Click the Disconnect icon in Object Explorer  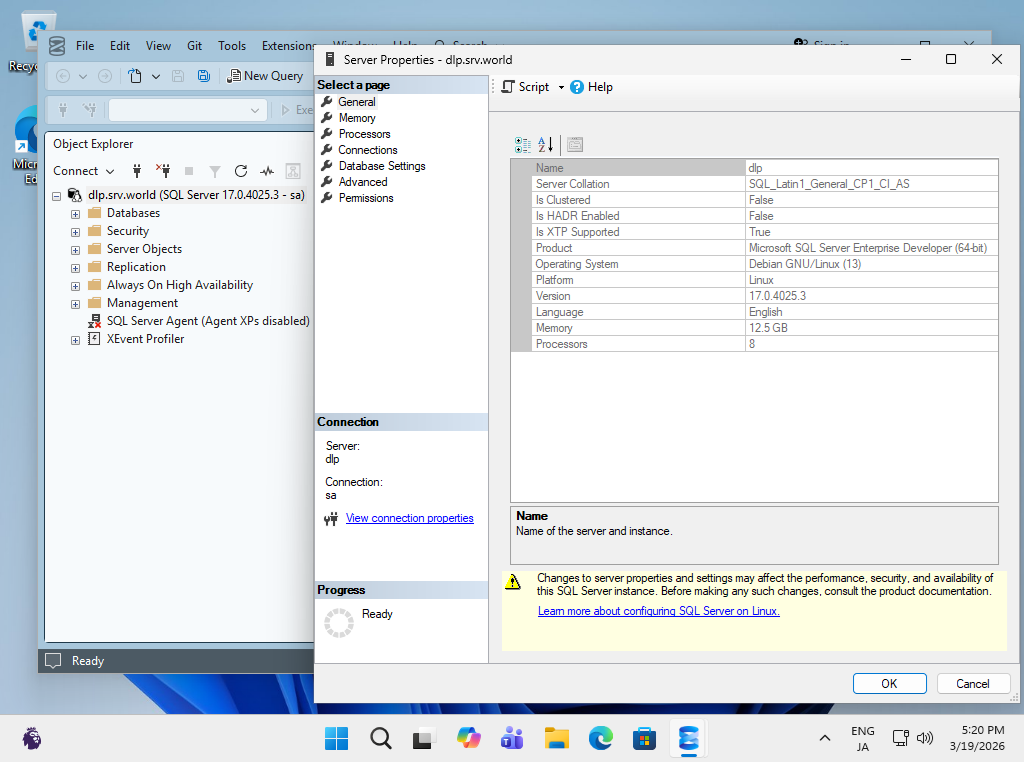click(163, 171)
